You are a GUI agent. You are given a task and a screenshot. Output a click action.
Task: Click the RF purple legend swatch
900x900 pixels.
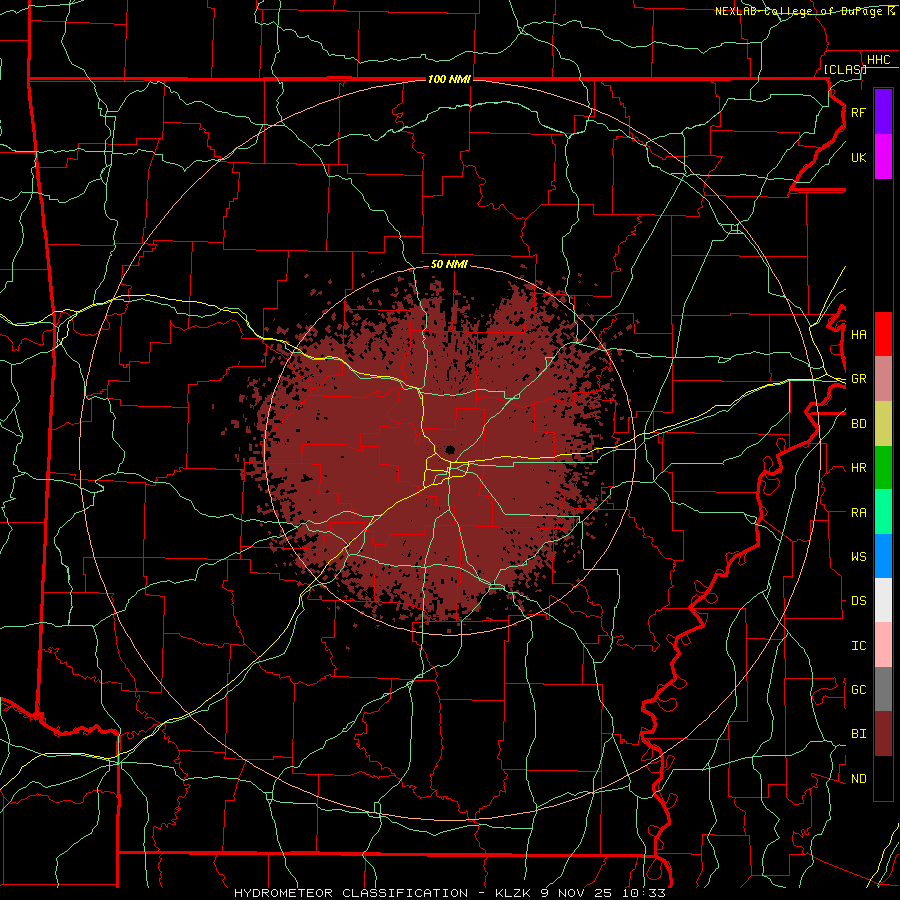[x=883, y=112]
